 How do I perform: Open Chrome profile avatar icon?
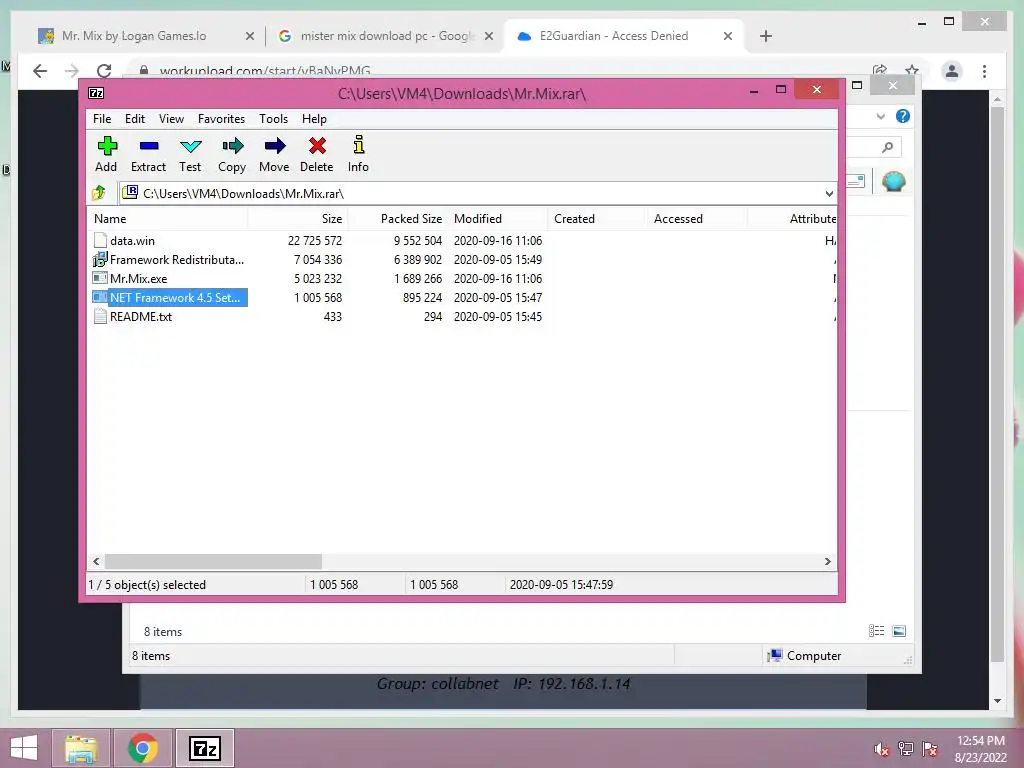(x=952, y=71)
